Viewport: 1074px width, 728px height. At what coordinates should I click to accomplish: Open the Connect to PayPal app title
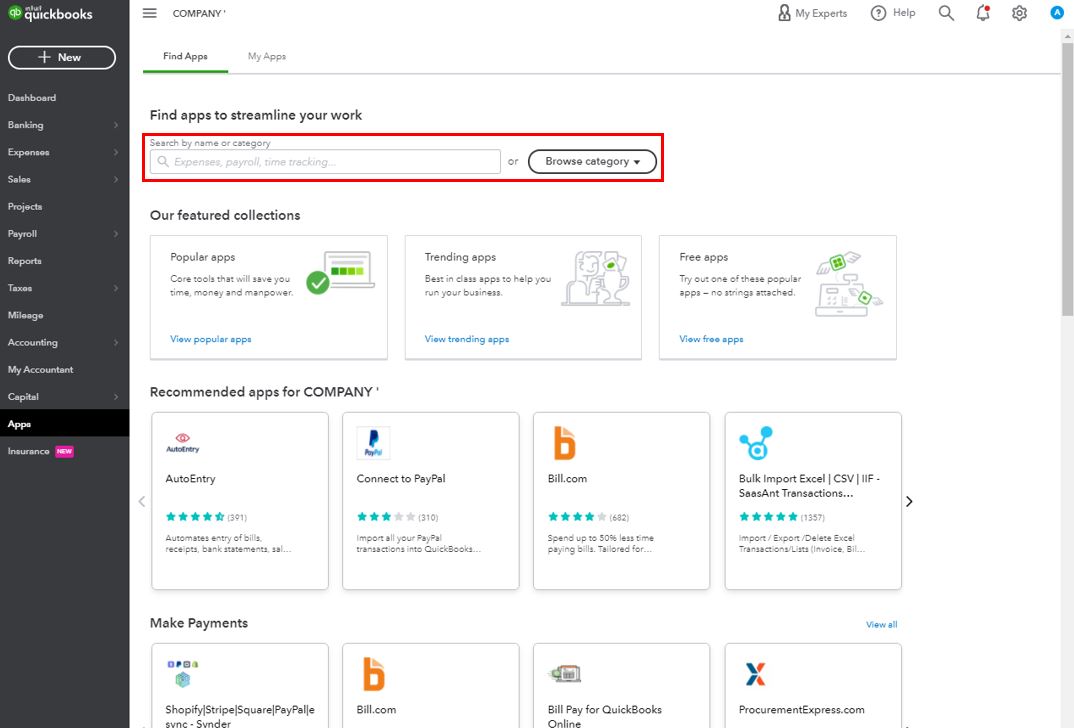point(401,479)
